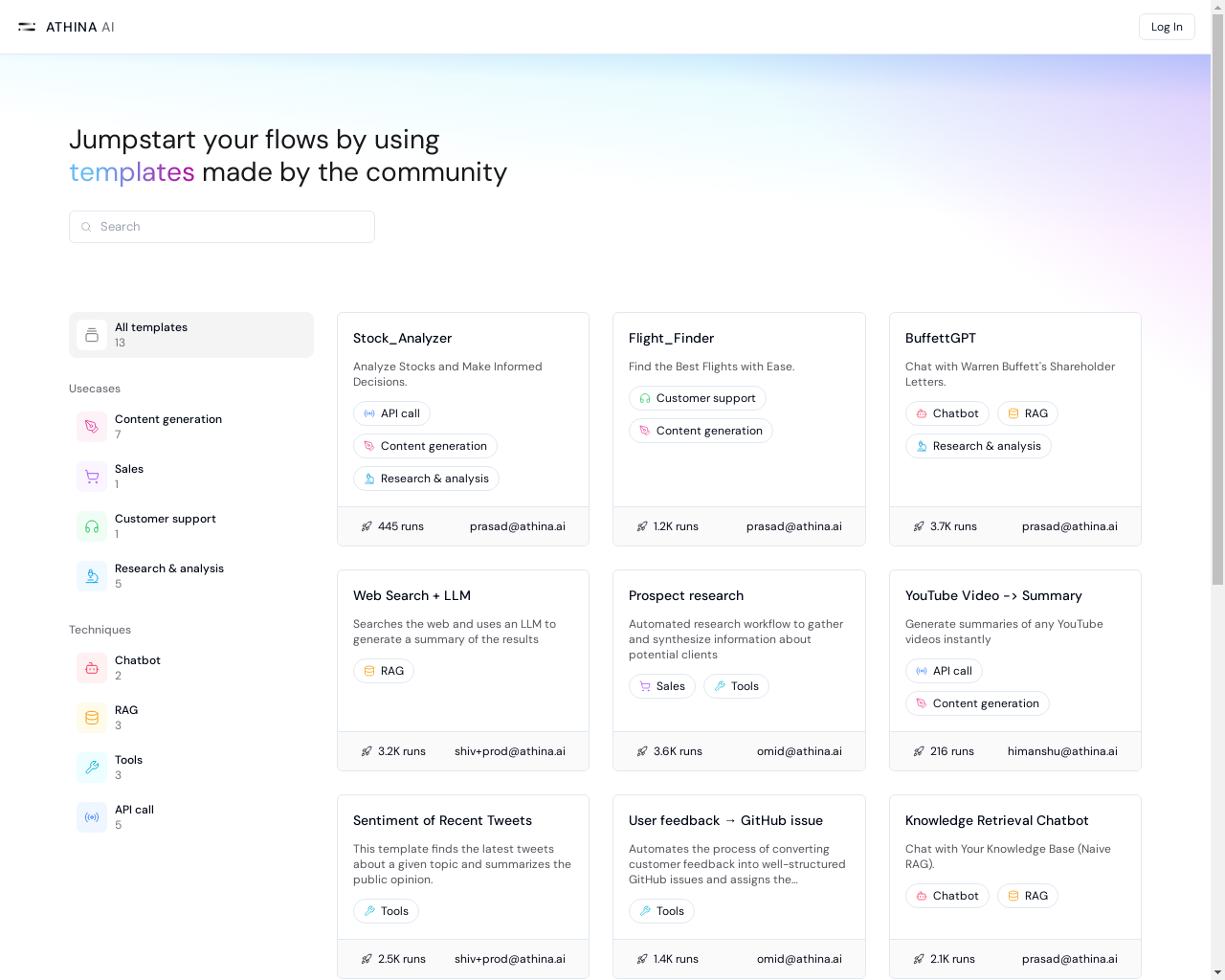
Task: Click rocket icon beside 3.7K runs
Action: 919,526
